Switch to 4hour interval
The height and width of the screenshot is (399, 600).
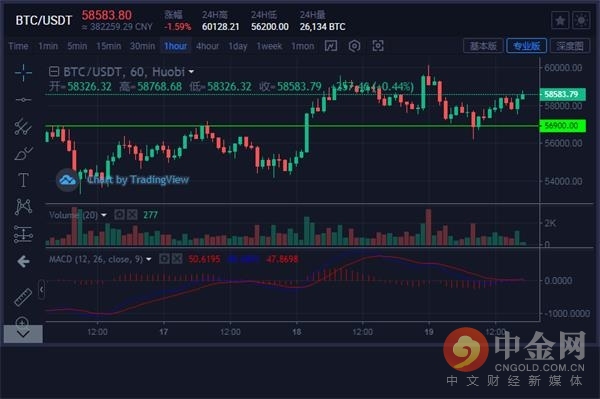point(207,46)
